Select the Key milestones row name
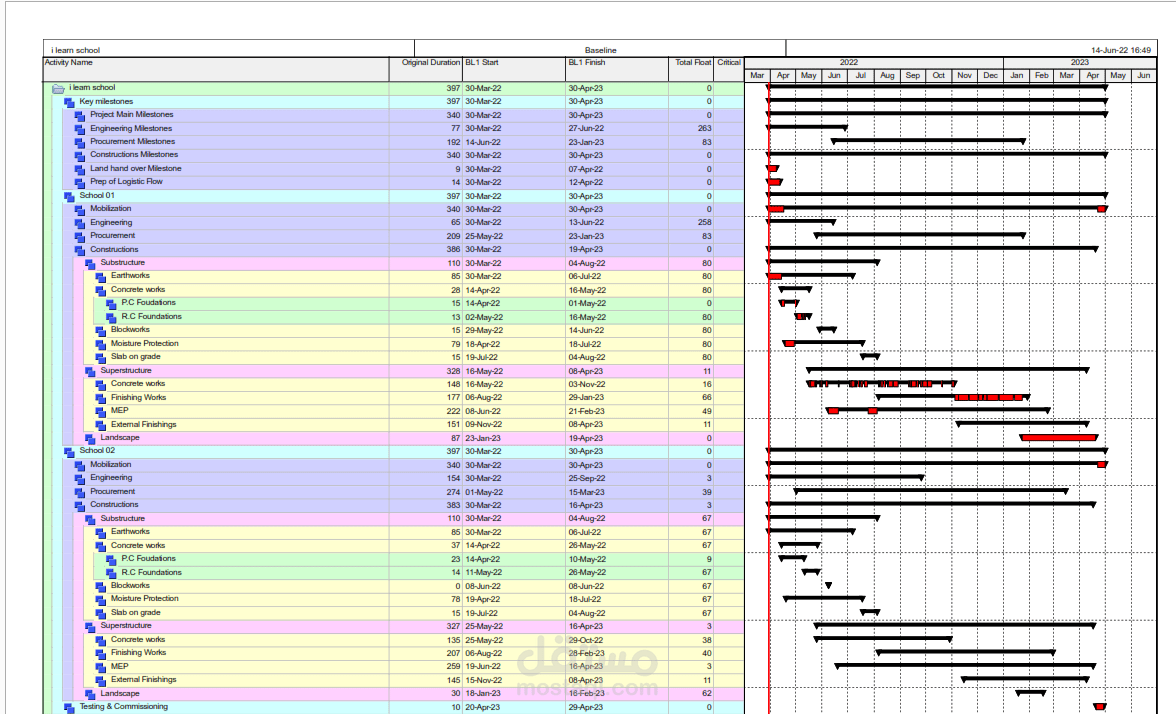Viewport: 1176px width, 714px height. [106, 101]
